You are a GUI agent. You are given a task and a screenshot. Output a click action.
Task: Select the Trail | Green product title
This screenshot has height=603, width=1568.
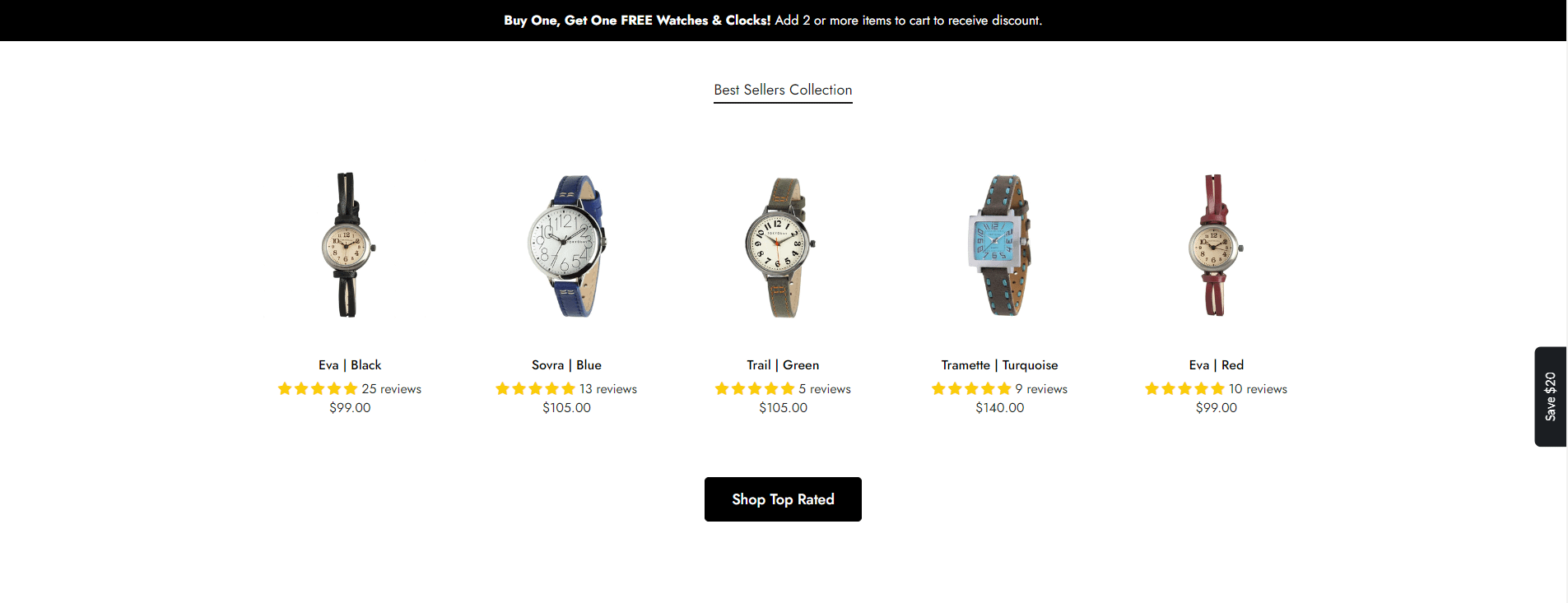pos(783,365)
